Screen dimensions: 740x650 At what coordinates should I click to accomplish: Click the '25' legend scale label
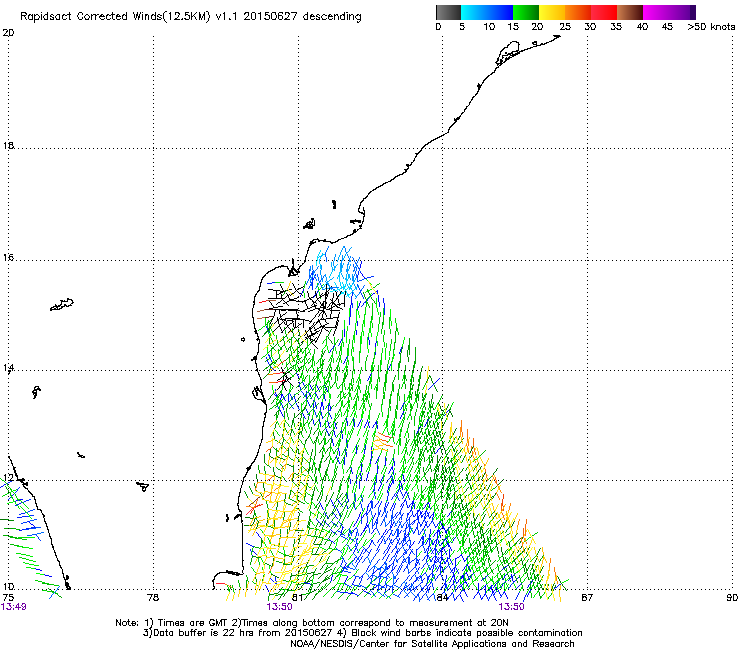[565, 27]
